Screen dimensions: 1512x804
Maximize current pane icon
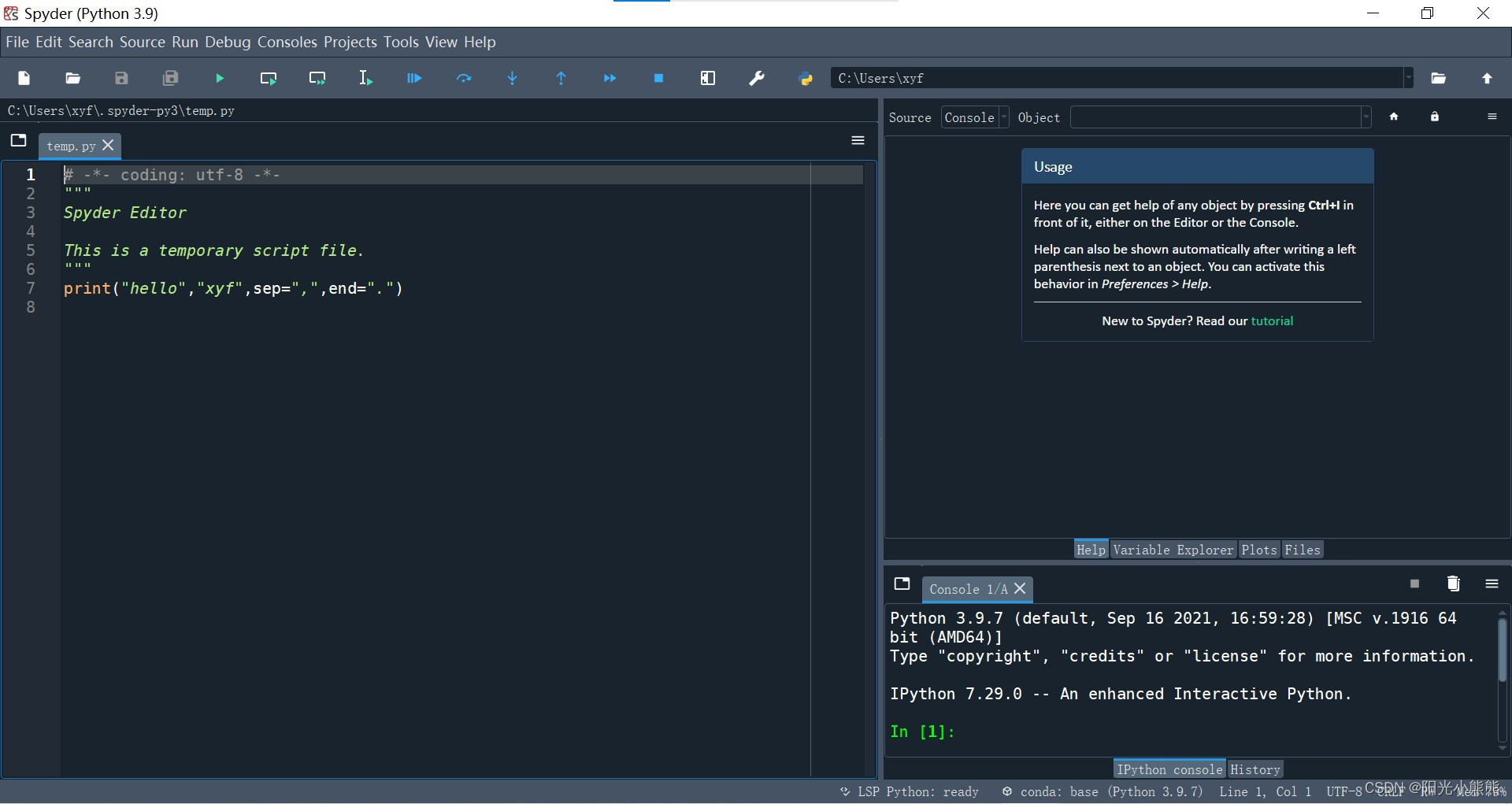point(708,78)
